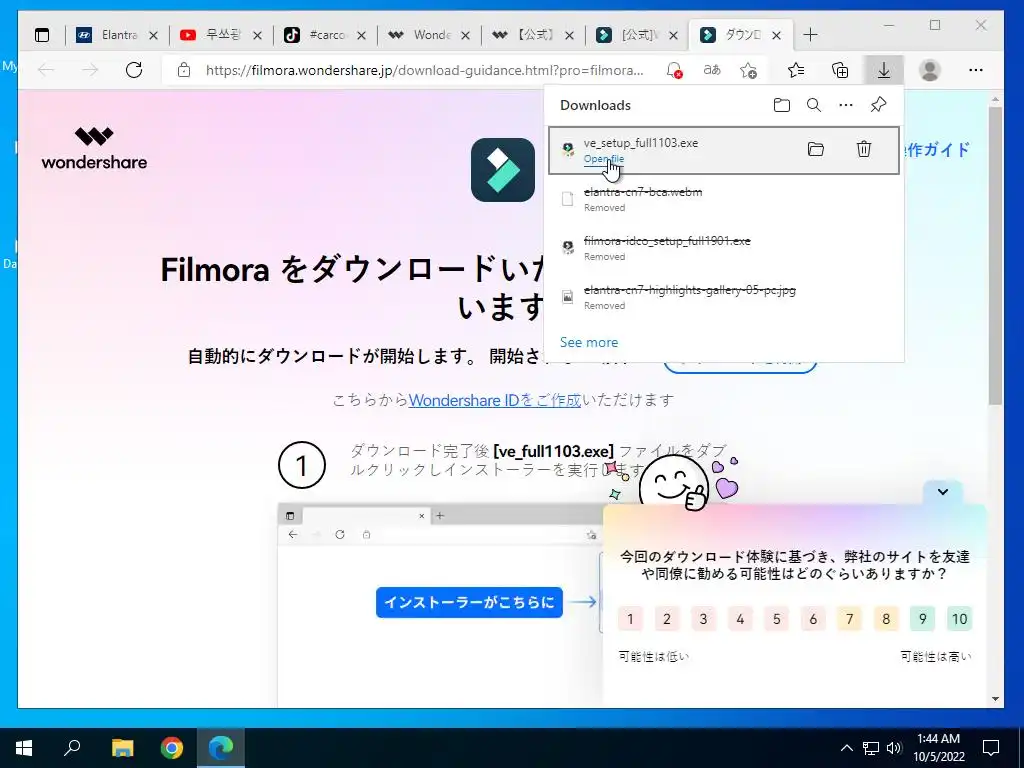Rate likelihood 6 in survey
Viewport: 1024px width, 768px height.
813,618
